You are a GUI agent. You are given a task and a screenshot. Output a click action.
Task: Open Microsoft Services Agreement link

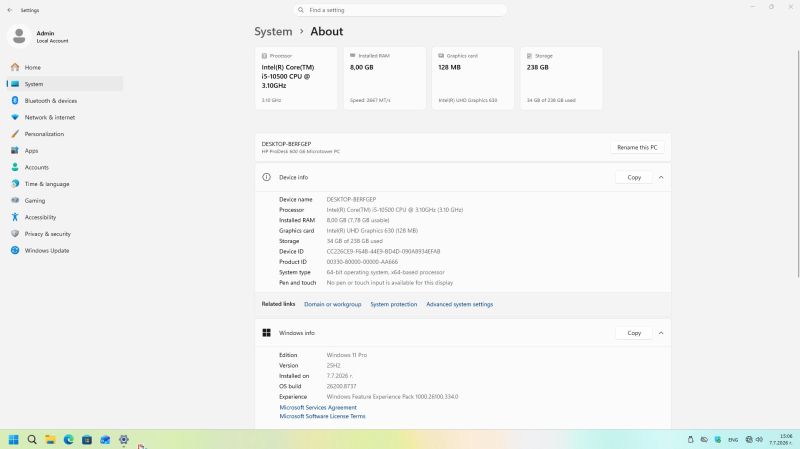[x=318, y=407]
